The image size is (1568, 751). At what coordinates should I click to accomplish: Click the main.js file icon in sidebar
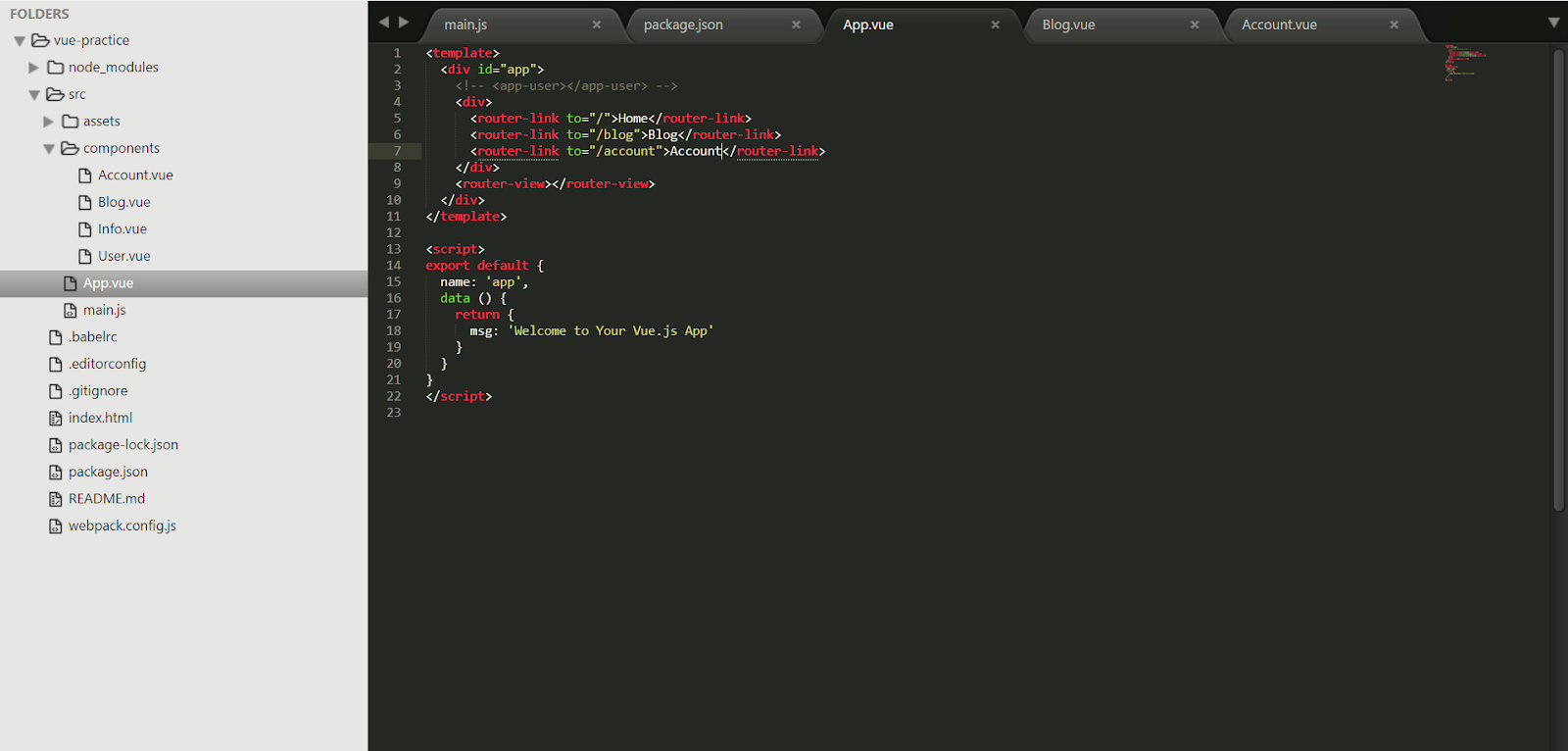point(71,310)
